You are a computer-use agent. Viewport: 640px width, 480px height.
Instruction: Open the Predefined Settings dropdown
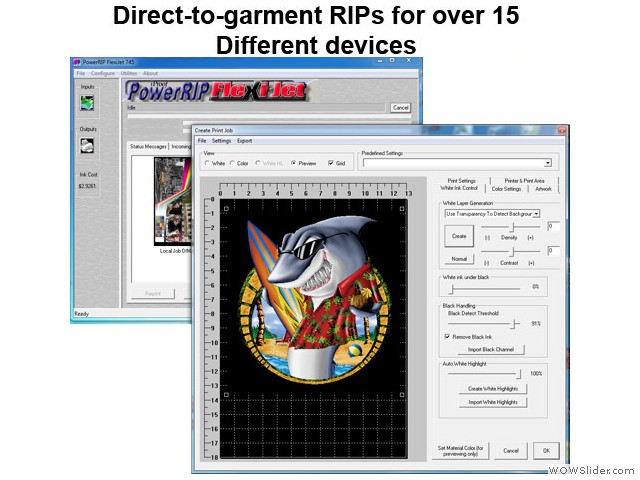pyautogui.click(x=547, y=163)
